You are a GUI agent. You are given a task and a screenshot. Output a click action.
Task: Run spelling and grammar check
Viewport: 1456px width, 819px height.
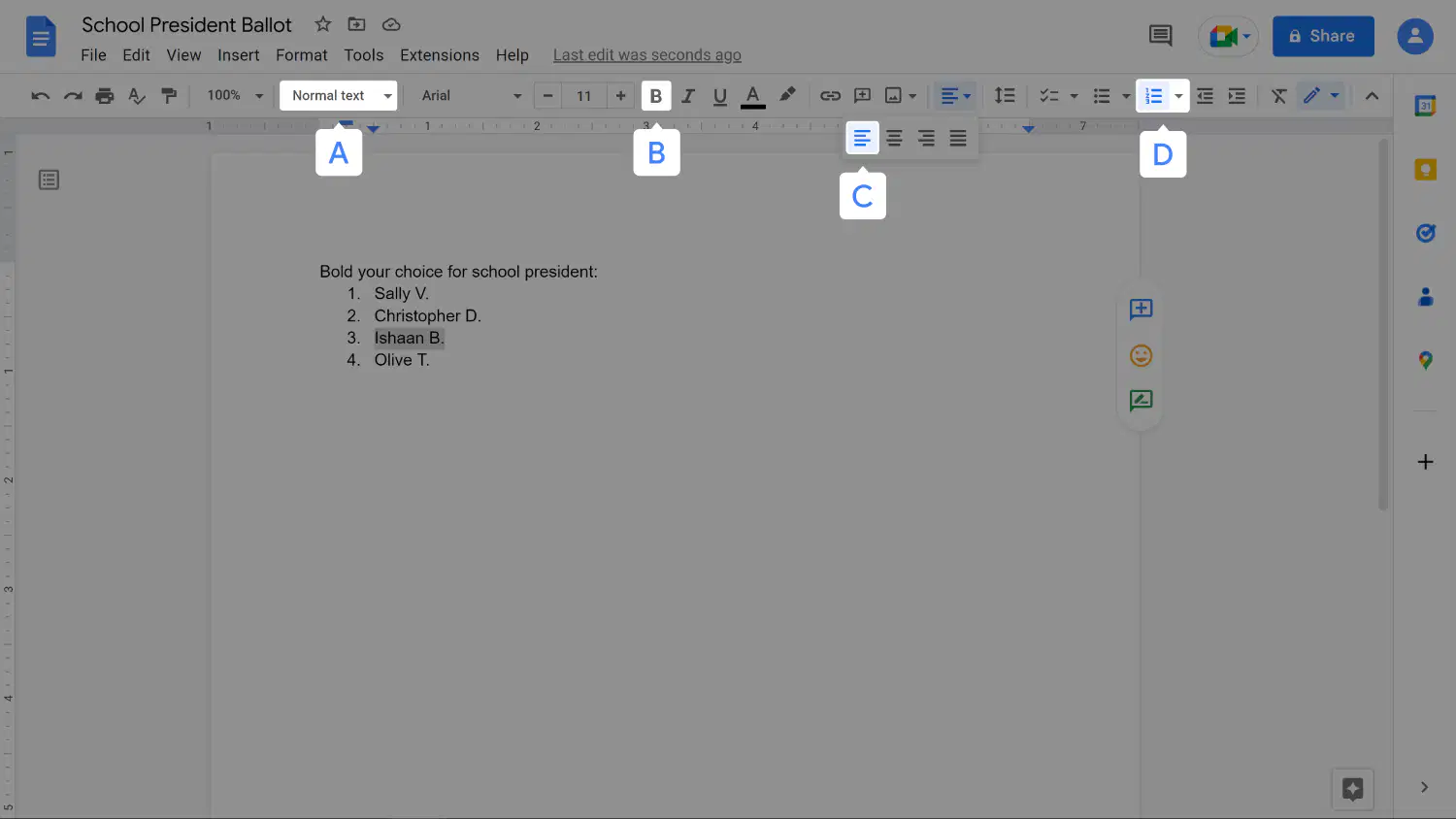(x=137, y=96)
